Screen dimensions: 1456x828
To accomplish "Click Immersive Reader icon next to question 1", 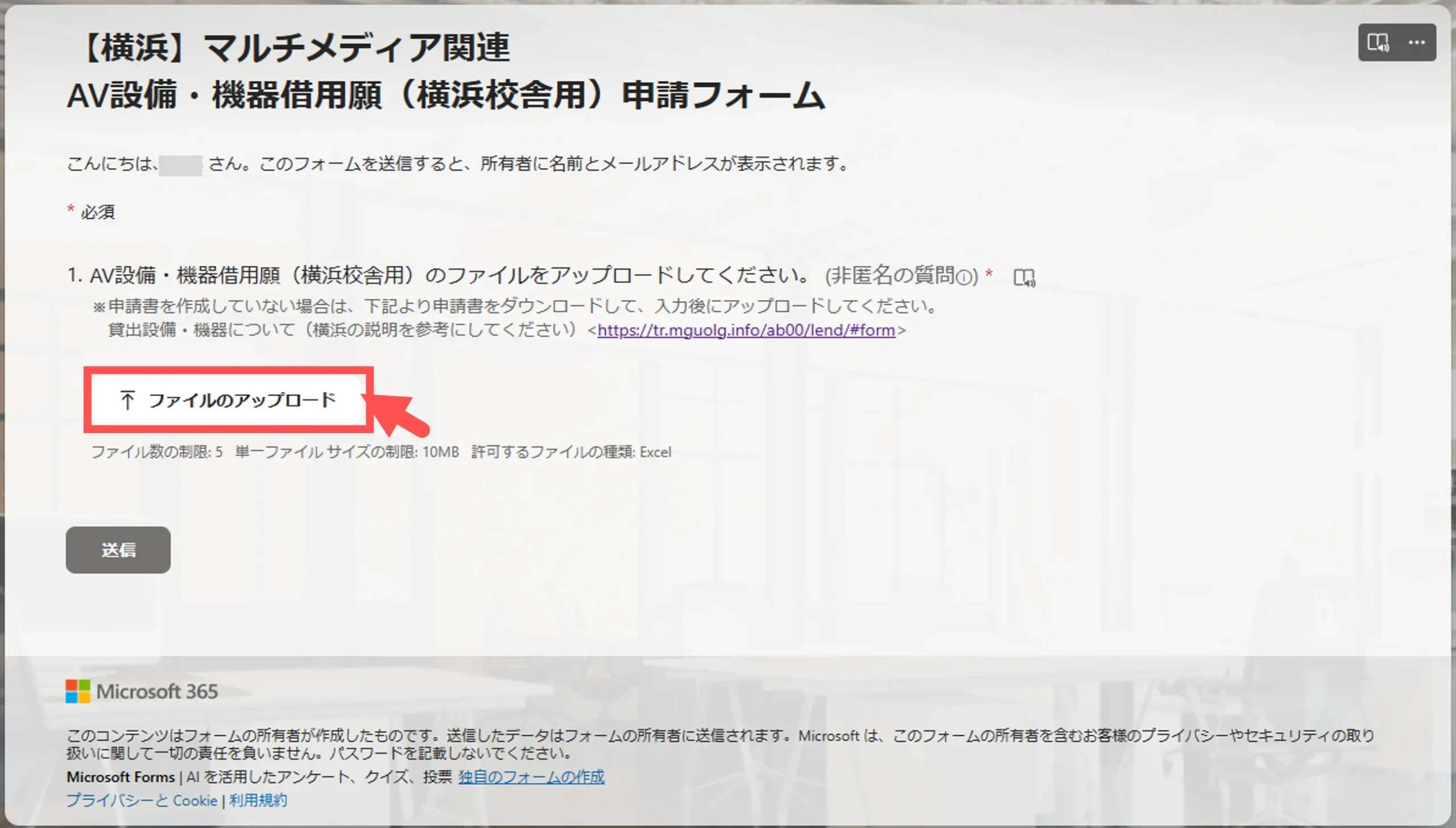I will pos(1024,278).
